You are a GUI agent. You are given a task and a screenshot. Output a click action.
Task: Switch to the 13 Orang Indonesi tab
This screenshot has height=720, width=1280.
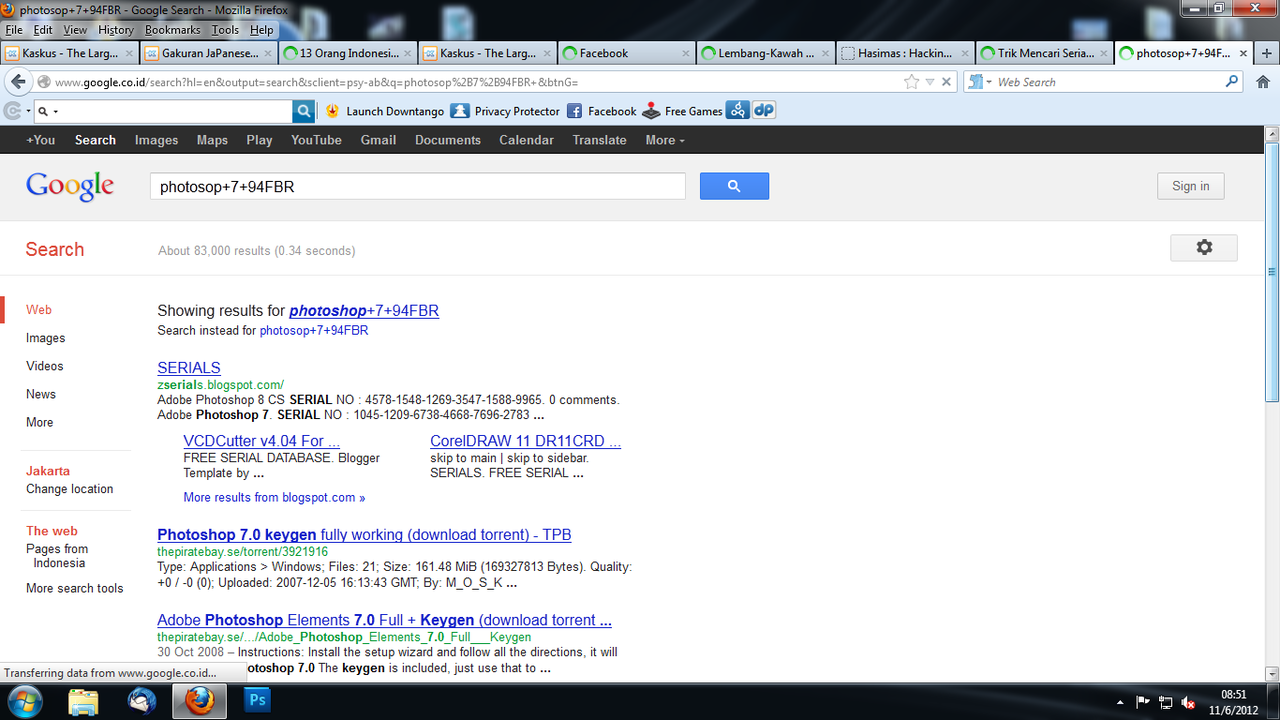coord(347,53)
